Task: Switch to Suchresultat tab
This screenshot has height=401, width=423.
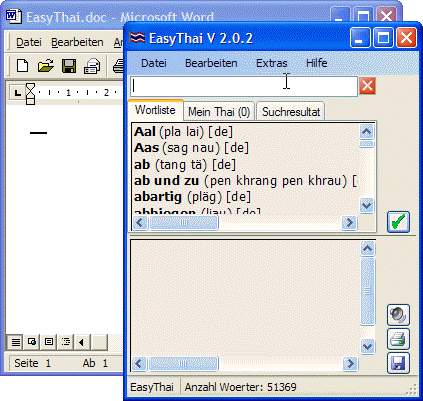Action: pyautogui.click(x=291, y=112)
